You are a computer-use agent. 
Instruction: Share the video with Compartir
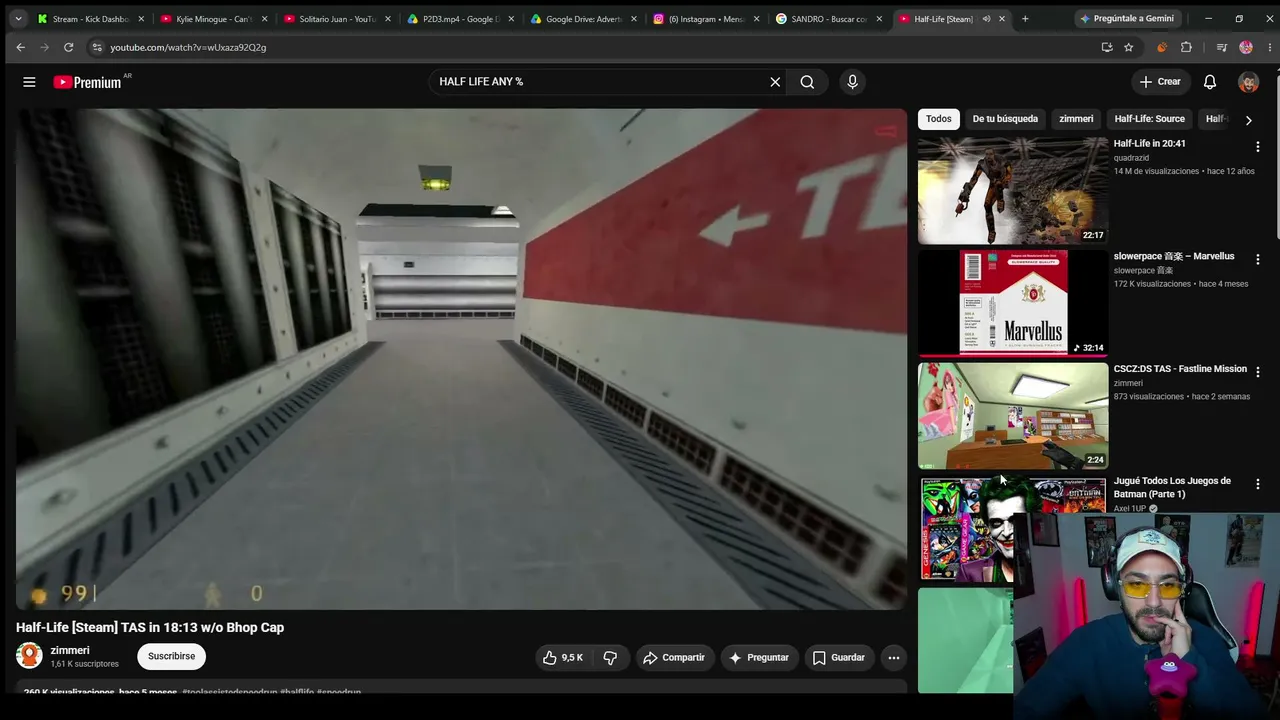(674, 657)
